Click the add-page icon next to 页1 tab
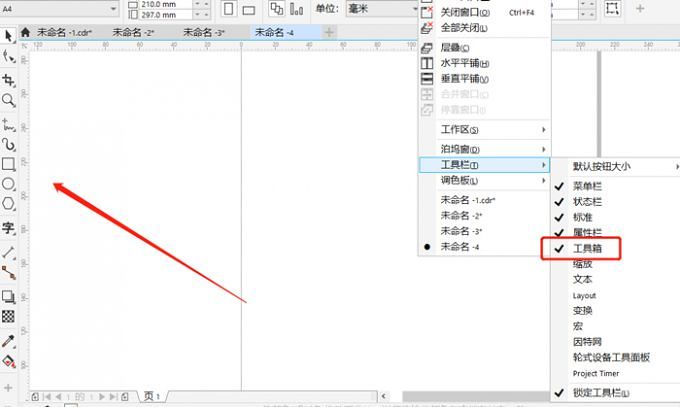The image size is (680, 407). [125, 397]
